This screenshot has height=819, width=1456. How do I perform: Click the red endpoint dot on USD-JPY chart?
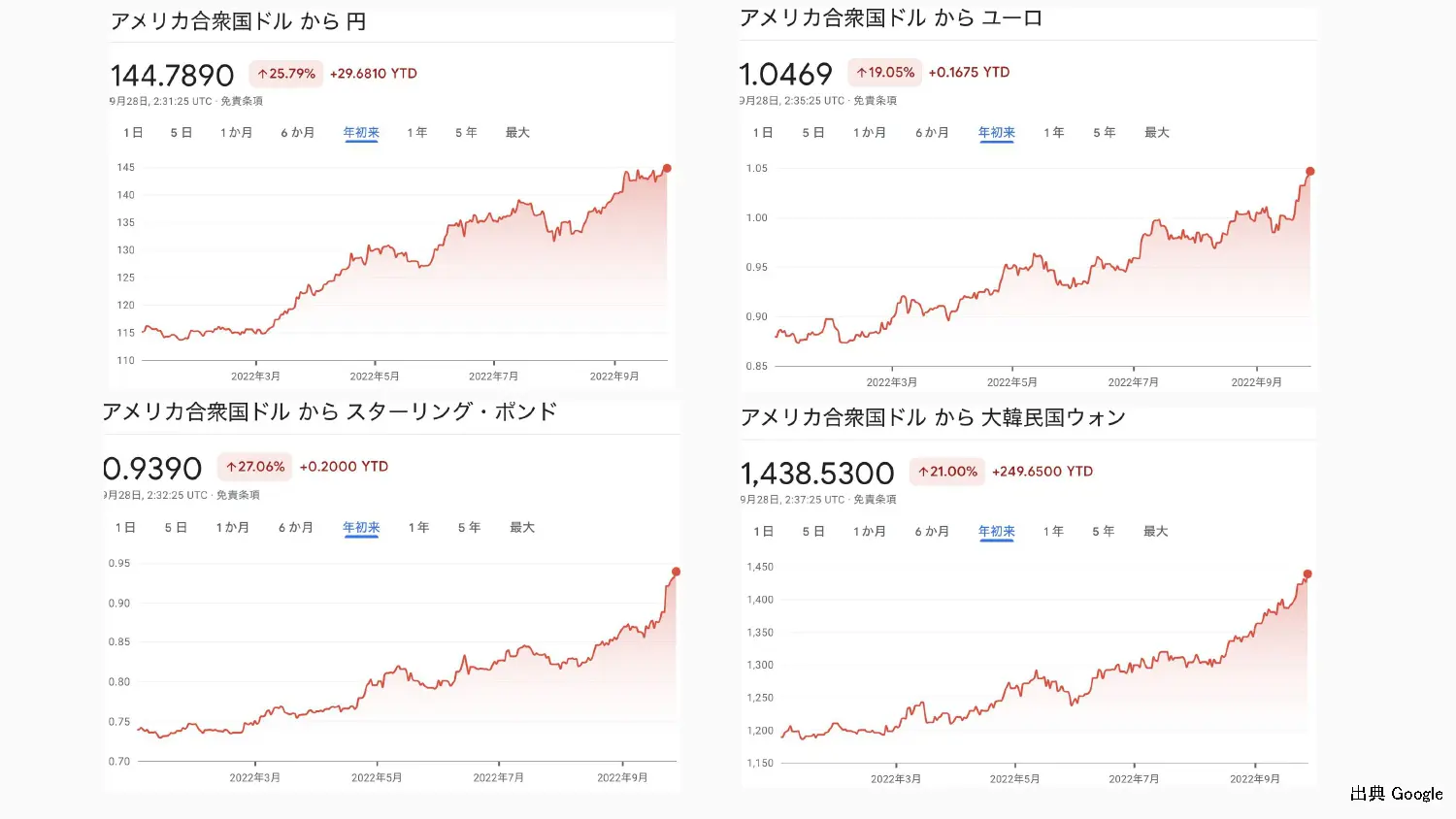(x=667, y=168)
